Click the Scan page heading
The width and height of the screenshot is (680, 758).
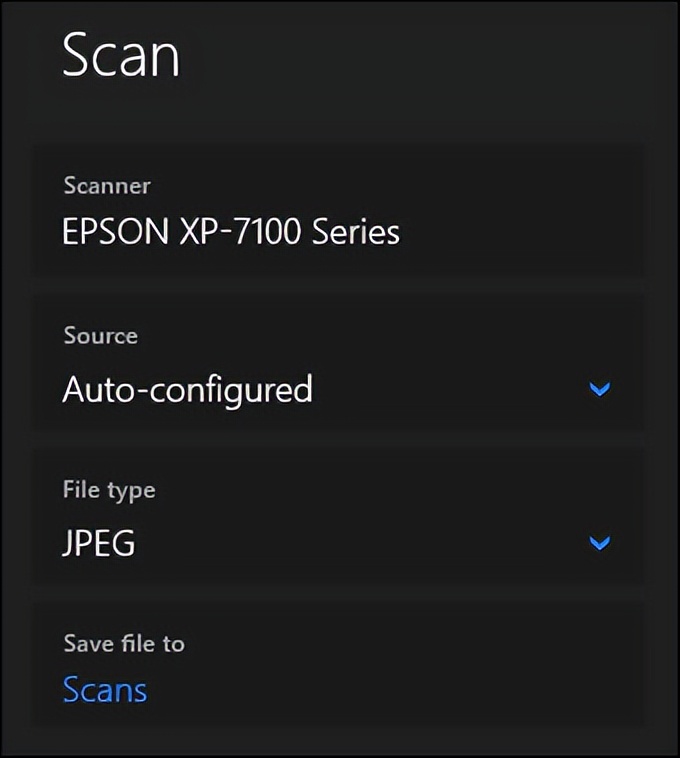121,54
